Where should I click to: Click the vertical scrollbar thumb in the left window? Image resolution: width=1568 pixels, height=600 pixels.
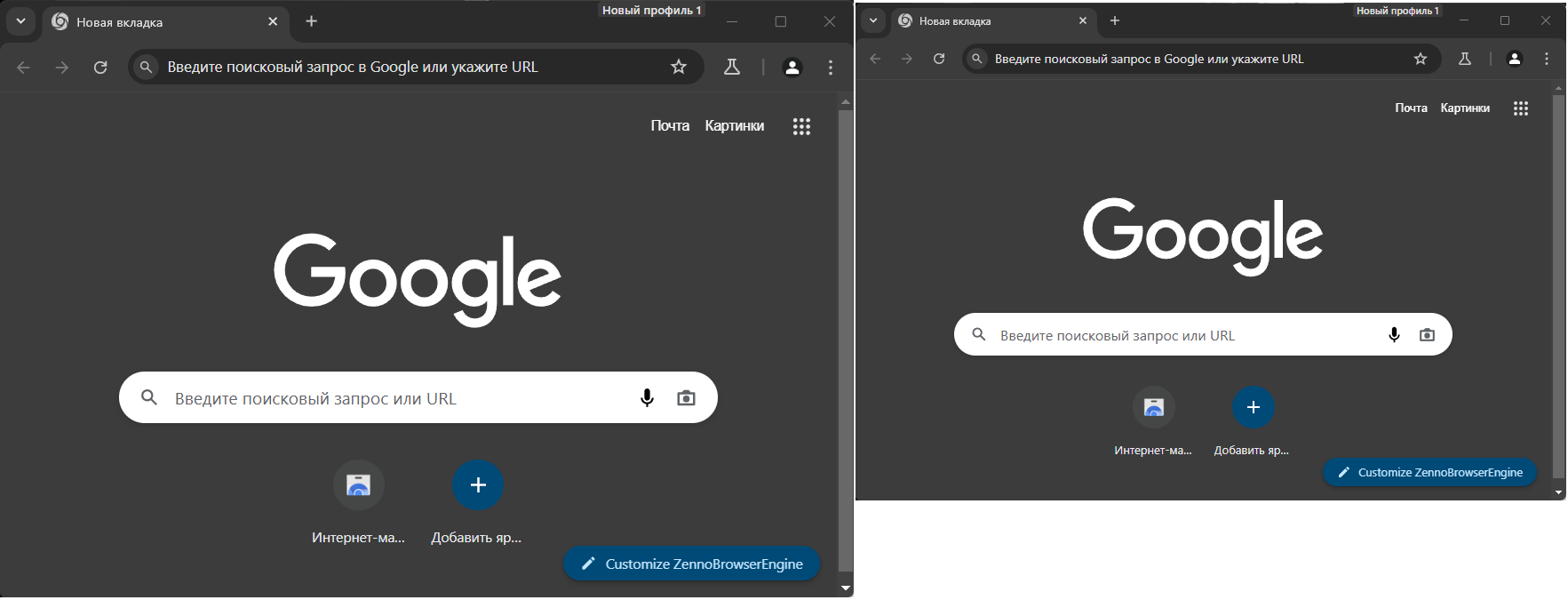[846, 340]
